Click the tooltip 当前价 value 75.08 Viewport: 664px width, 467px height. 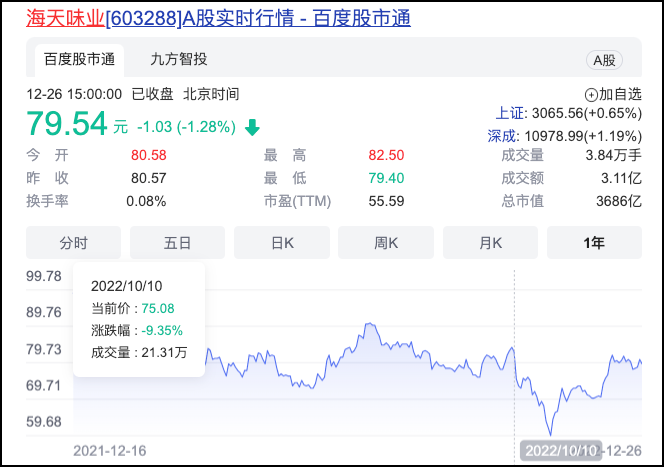click(x=158, y=308)
